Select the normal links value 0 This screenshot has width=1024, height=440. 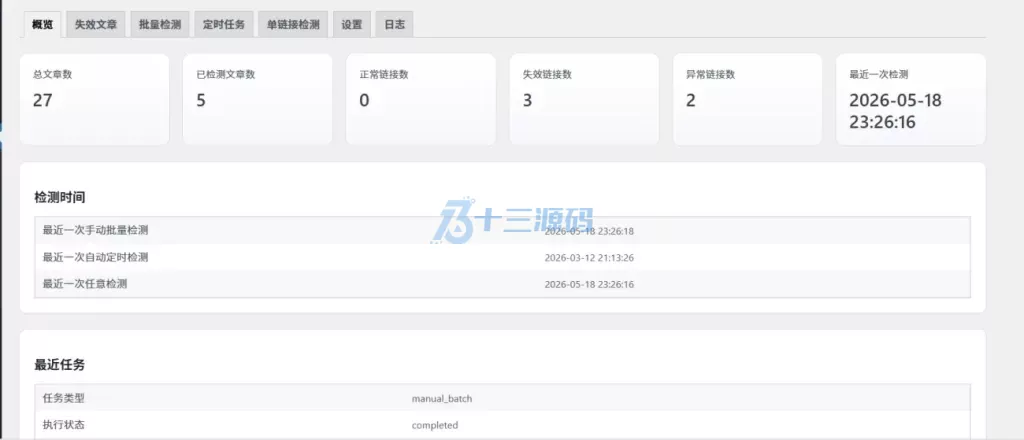click(x=364, y=101)
